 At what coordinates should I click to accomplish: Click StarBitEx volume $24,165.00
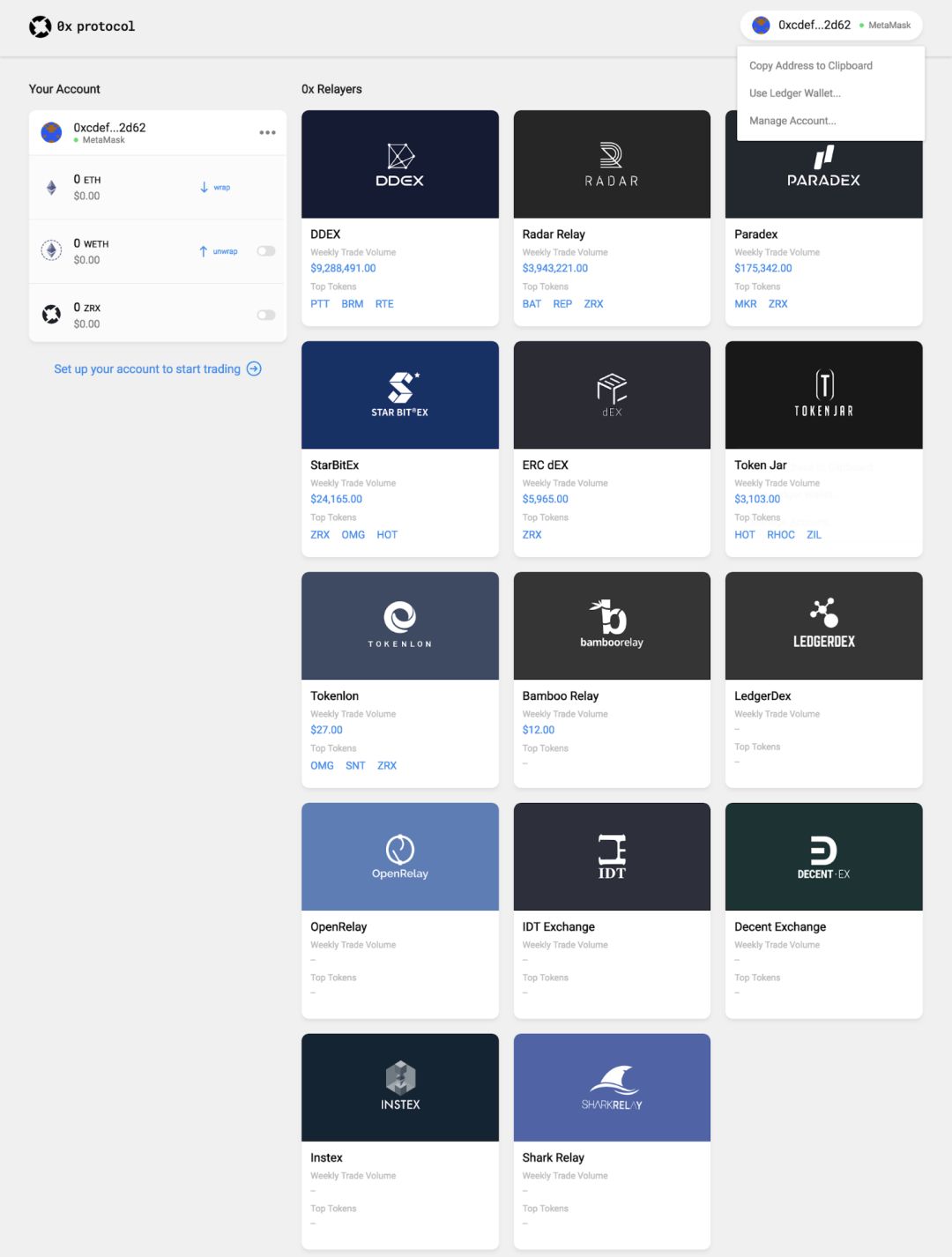[x=336, y=499]
